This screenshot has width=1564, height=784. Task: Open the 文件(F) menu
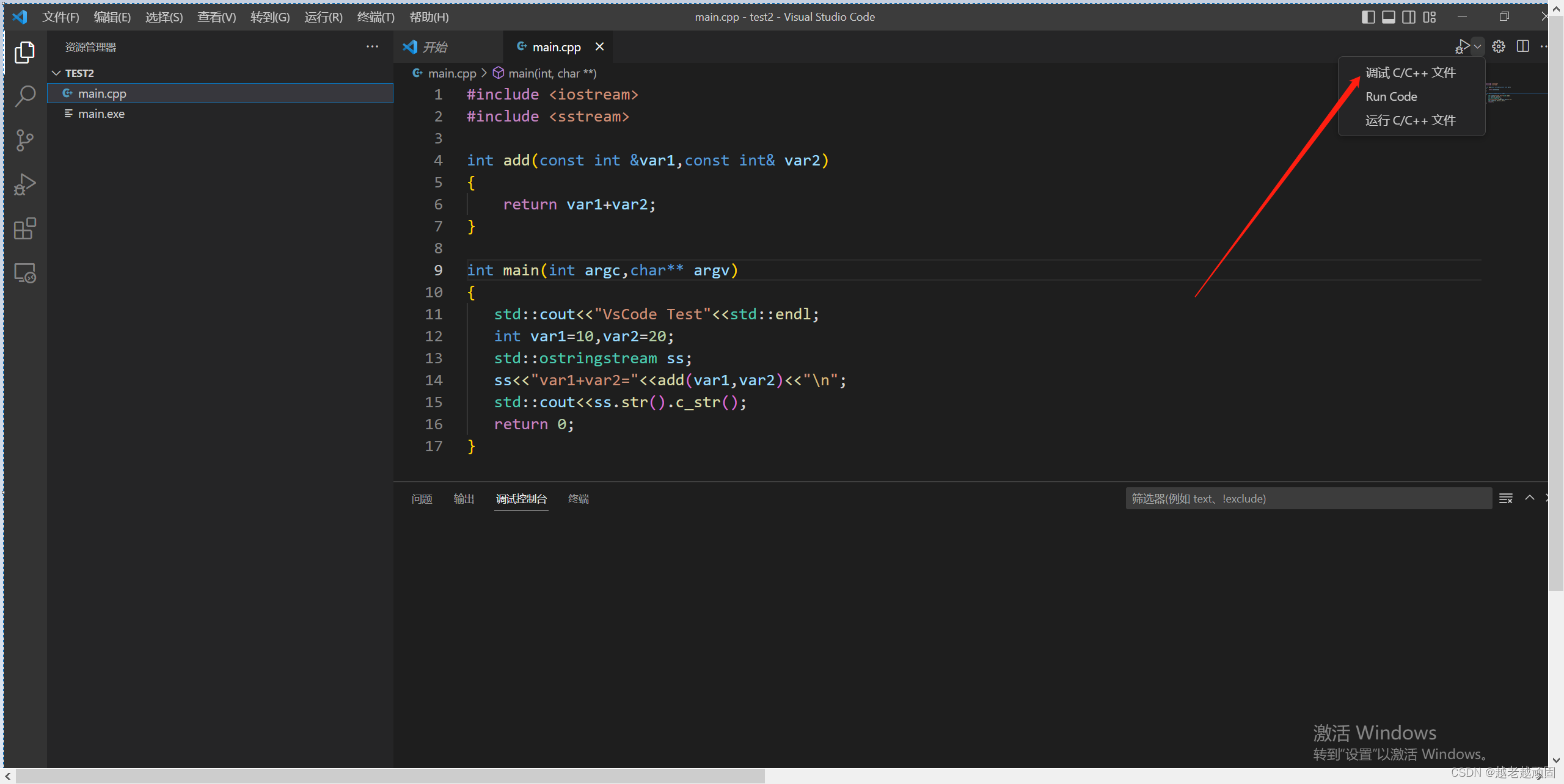[x=60, y=16]
